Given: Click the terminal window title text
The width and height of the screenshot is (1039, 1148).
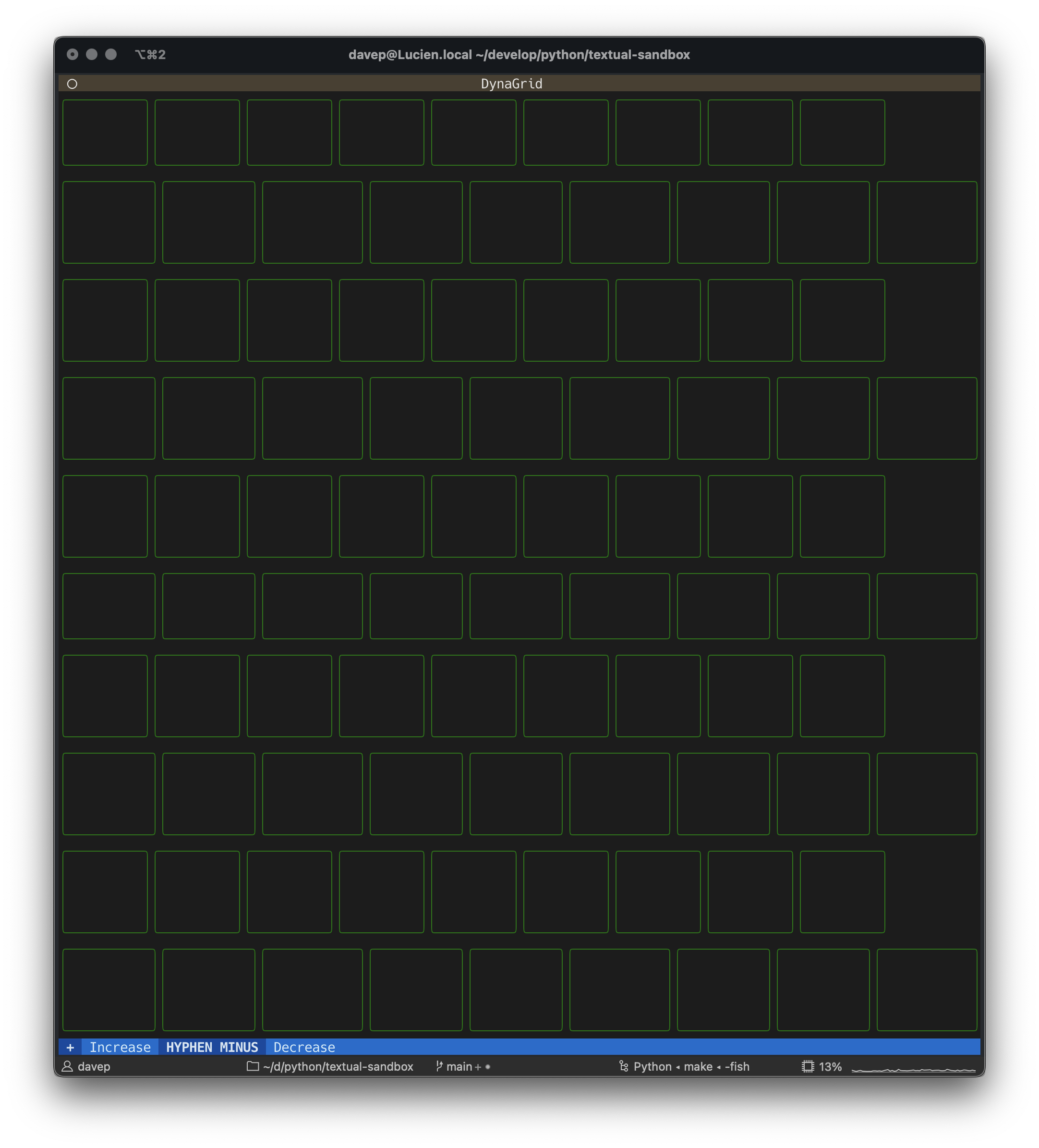Looking at the screenshot, I should [519, 55].
